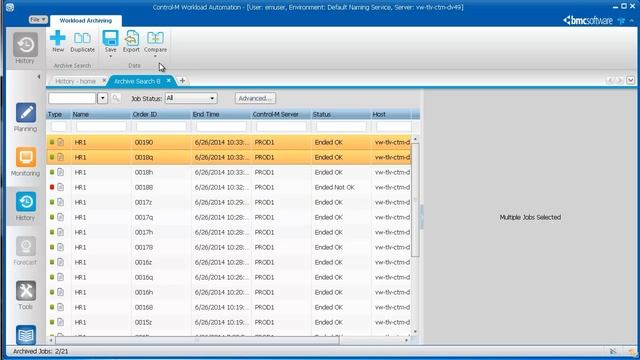Sort by the Status column header
This screenshot has height=360, width=640.
click(x=341, y=114)
